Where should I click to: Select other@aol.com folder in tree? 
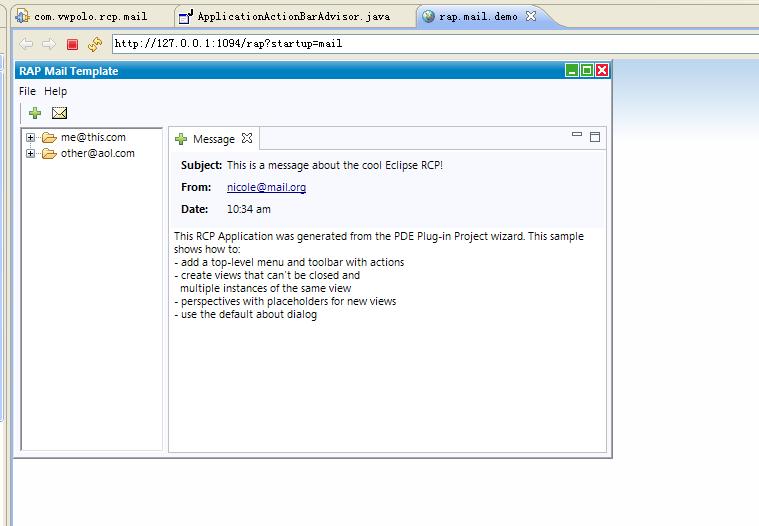pos(97,153)
